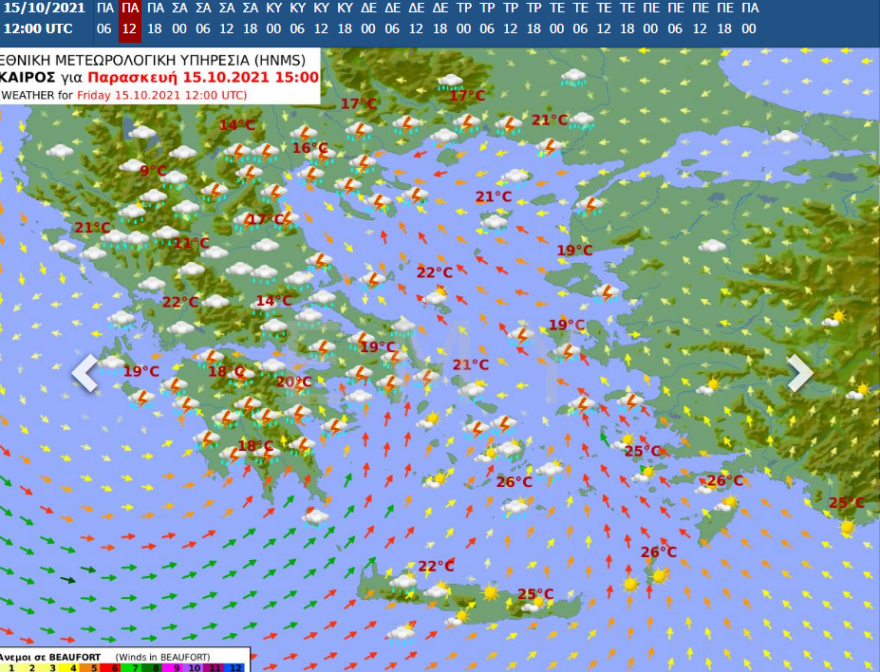Click the sun icon below the southeastern 25°C
The width and height of the screenshot is (880, 672).
pyautogui.click(x=848, y=526)
